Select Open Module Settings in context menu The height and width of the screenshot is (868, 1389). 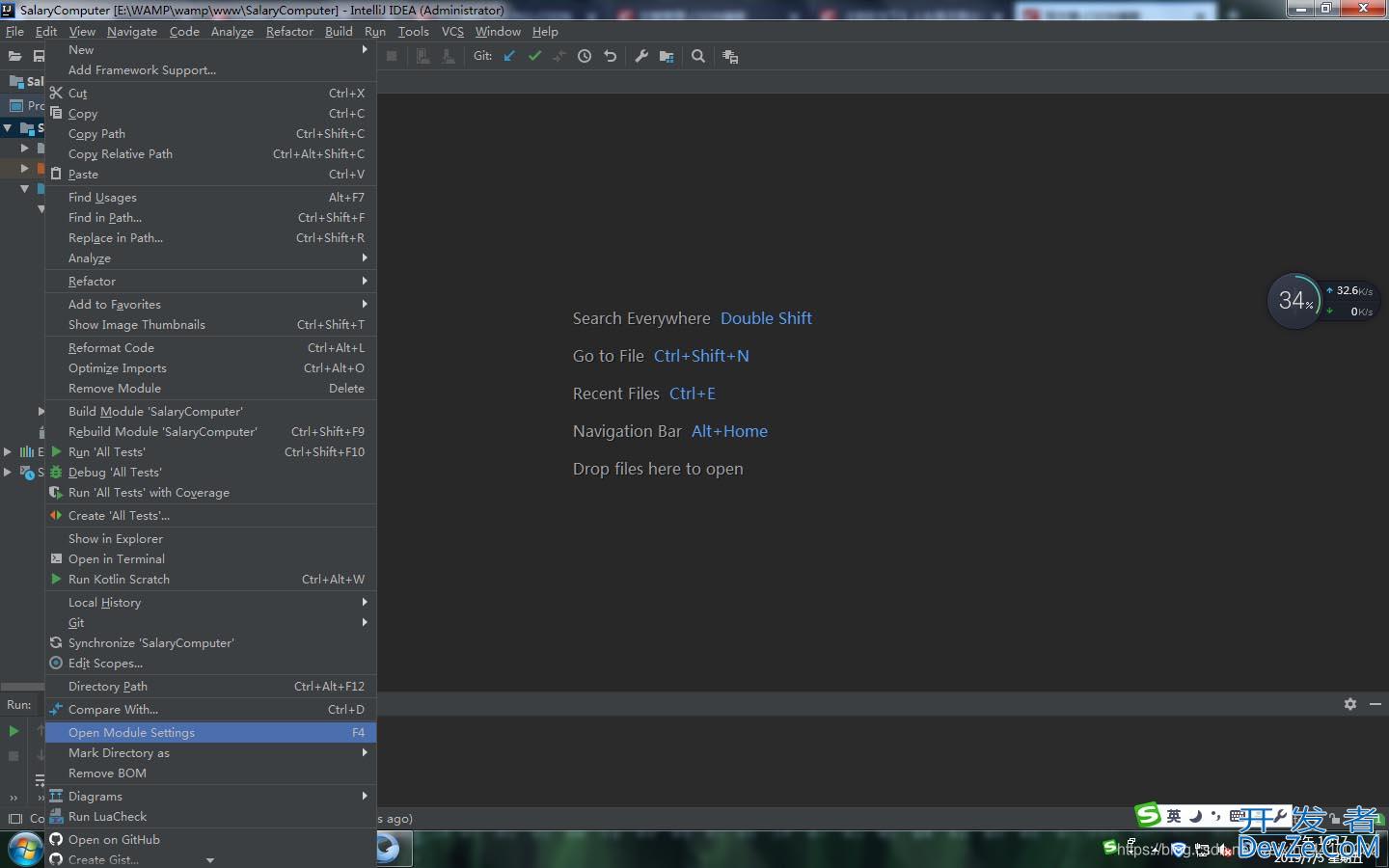coord(210,732)
